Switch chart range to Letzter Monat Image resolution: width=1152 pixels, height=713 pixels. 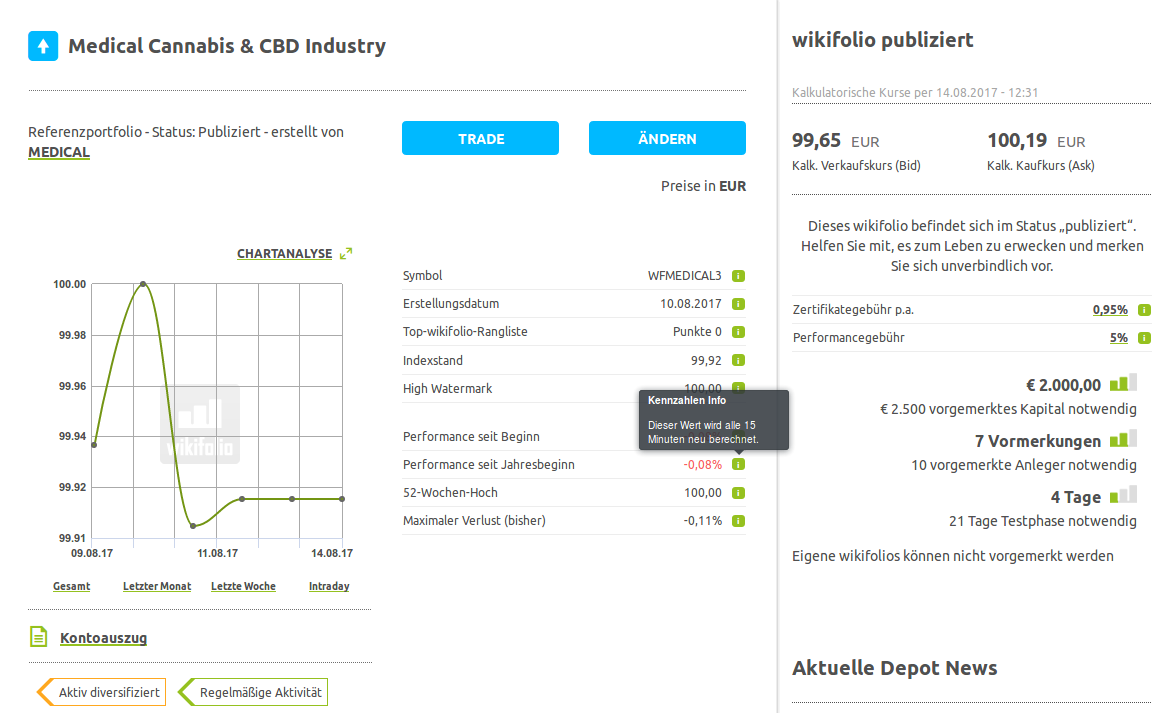click(157, 586)
